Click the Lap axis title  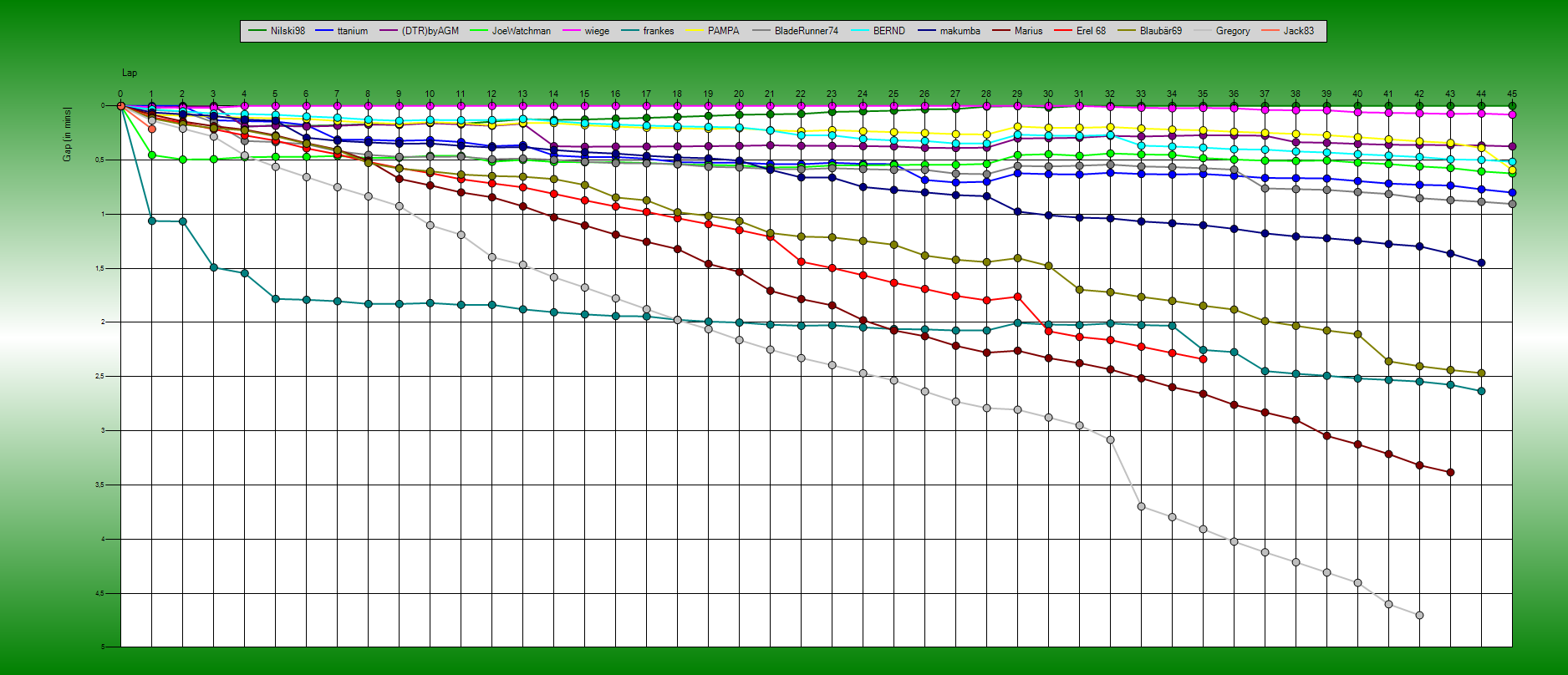point(130,74)
